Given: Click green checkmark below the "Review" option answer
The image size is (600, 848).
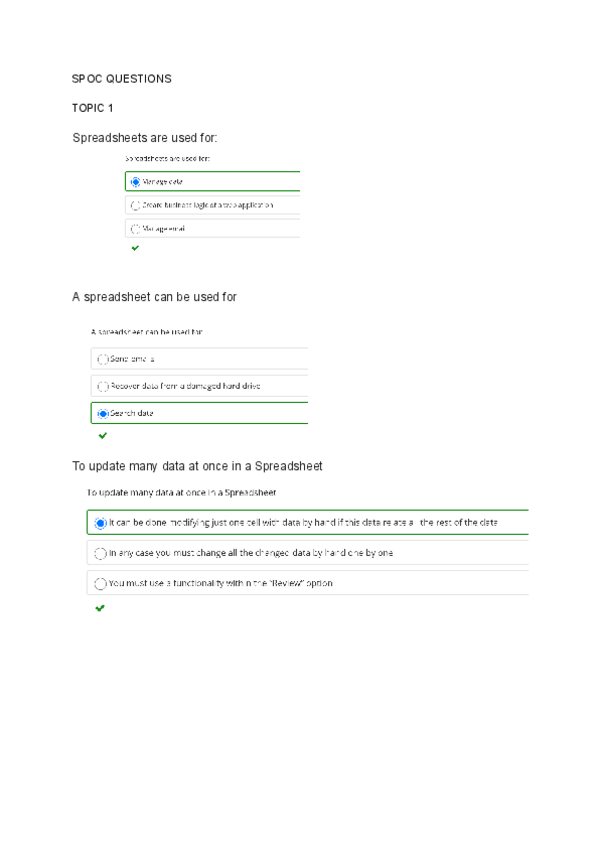Looking at the screenshot, I should click(x=99, y=607).
